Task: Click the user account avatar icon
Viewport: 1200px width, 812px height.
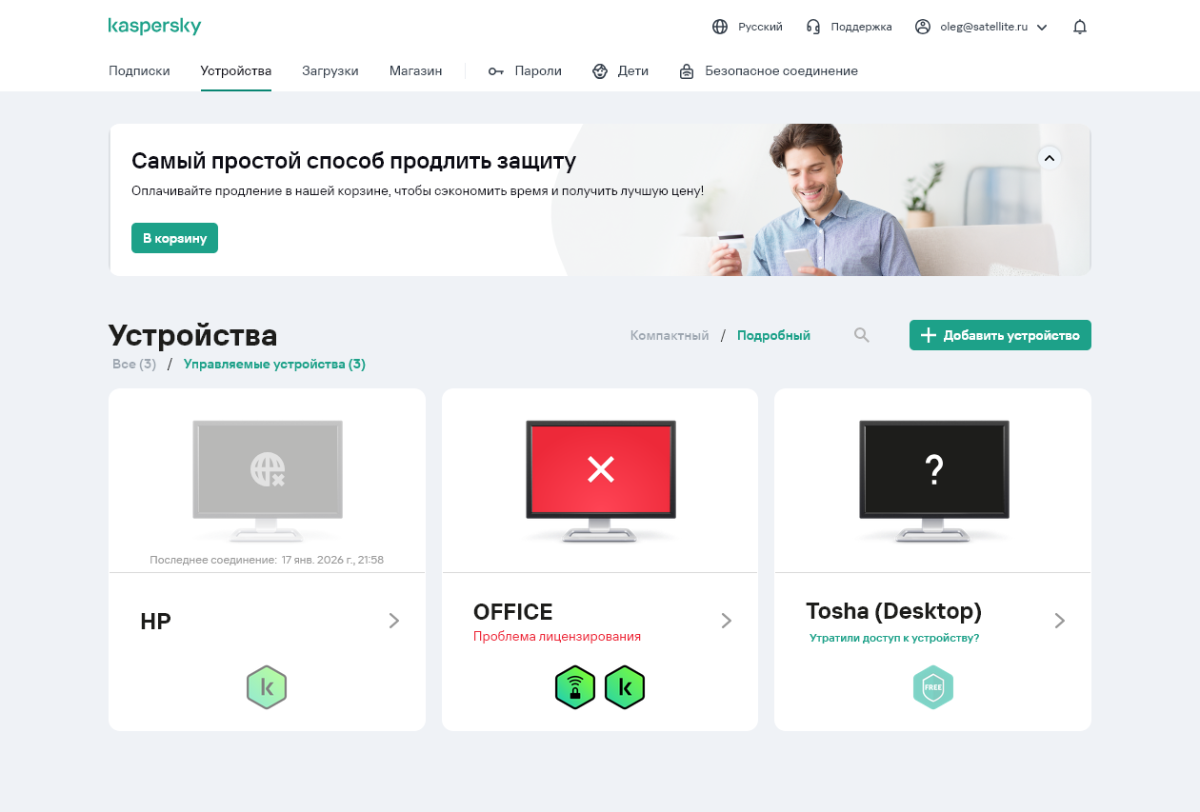Action: coord(923,27)
